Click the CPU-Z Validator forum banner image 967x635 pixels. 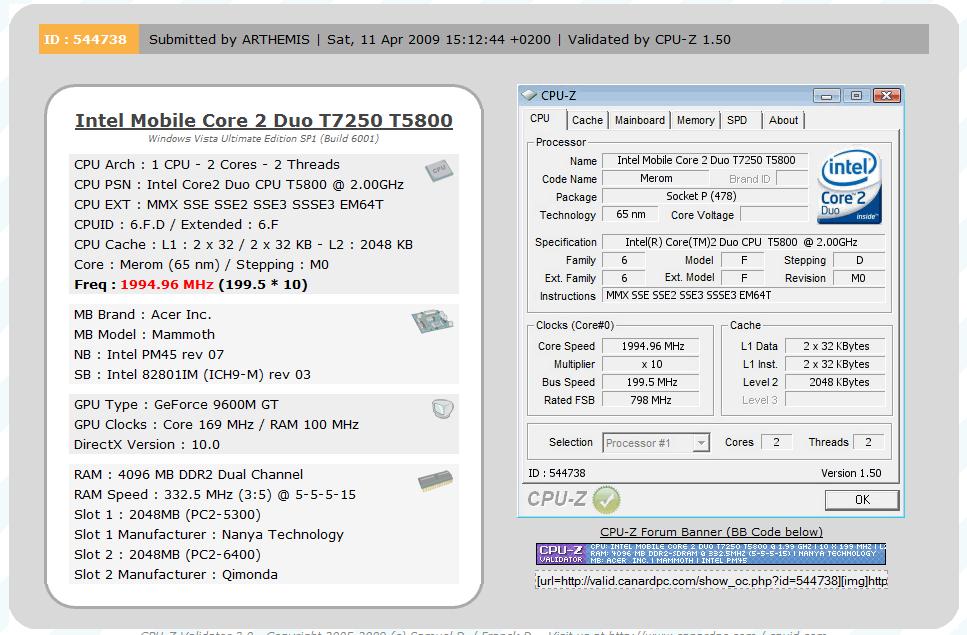(x=711, y=554)
